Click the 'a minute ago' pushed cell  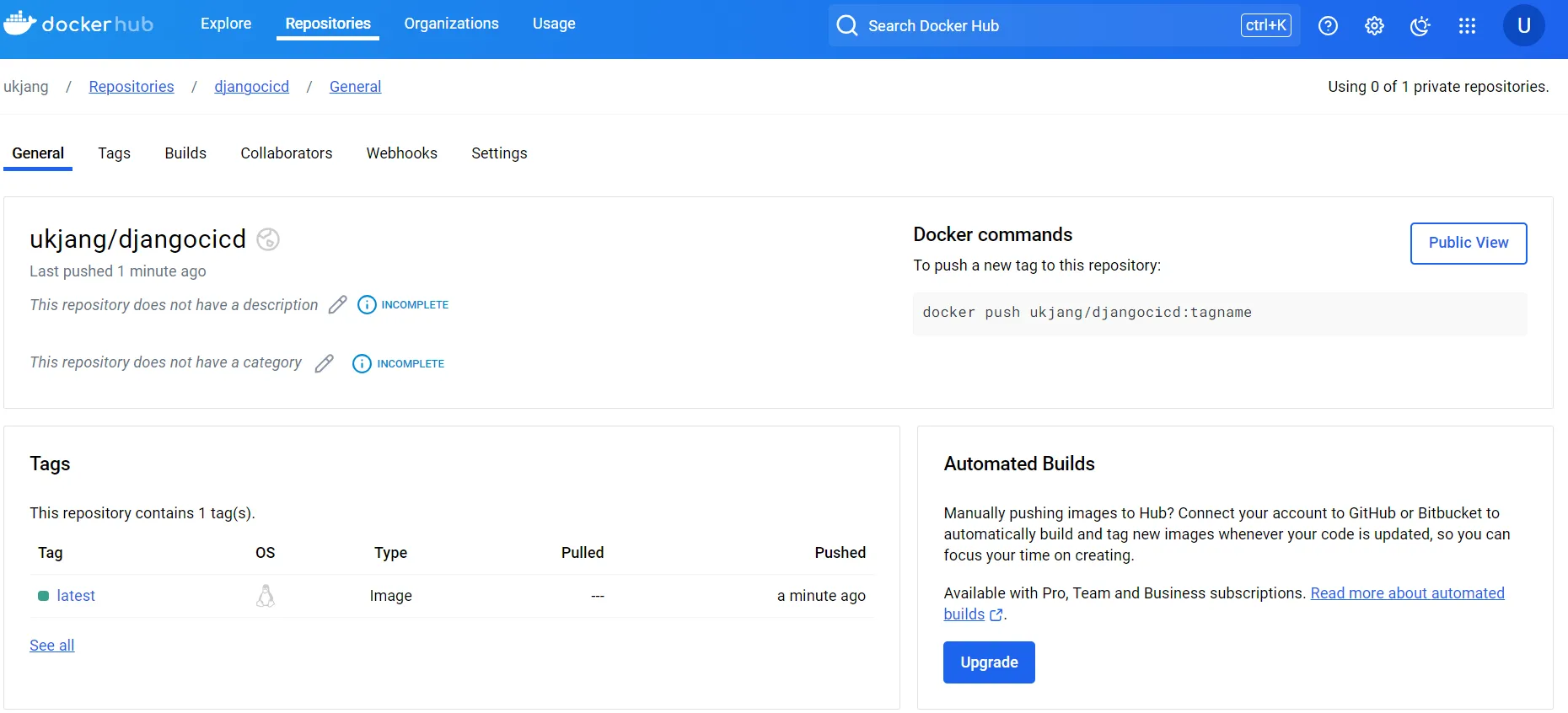pyautogui.click(x=821, y=596)
